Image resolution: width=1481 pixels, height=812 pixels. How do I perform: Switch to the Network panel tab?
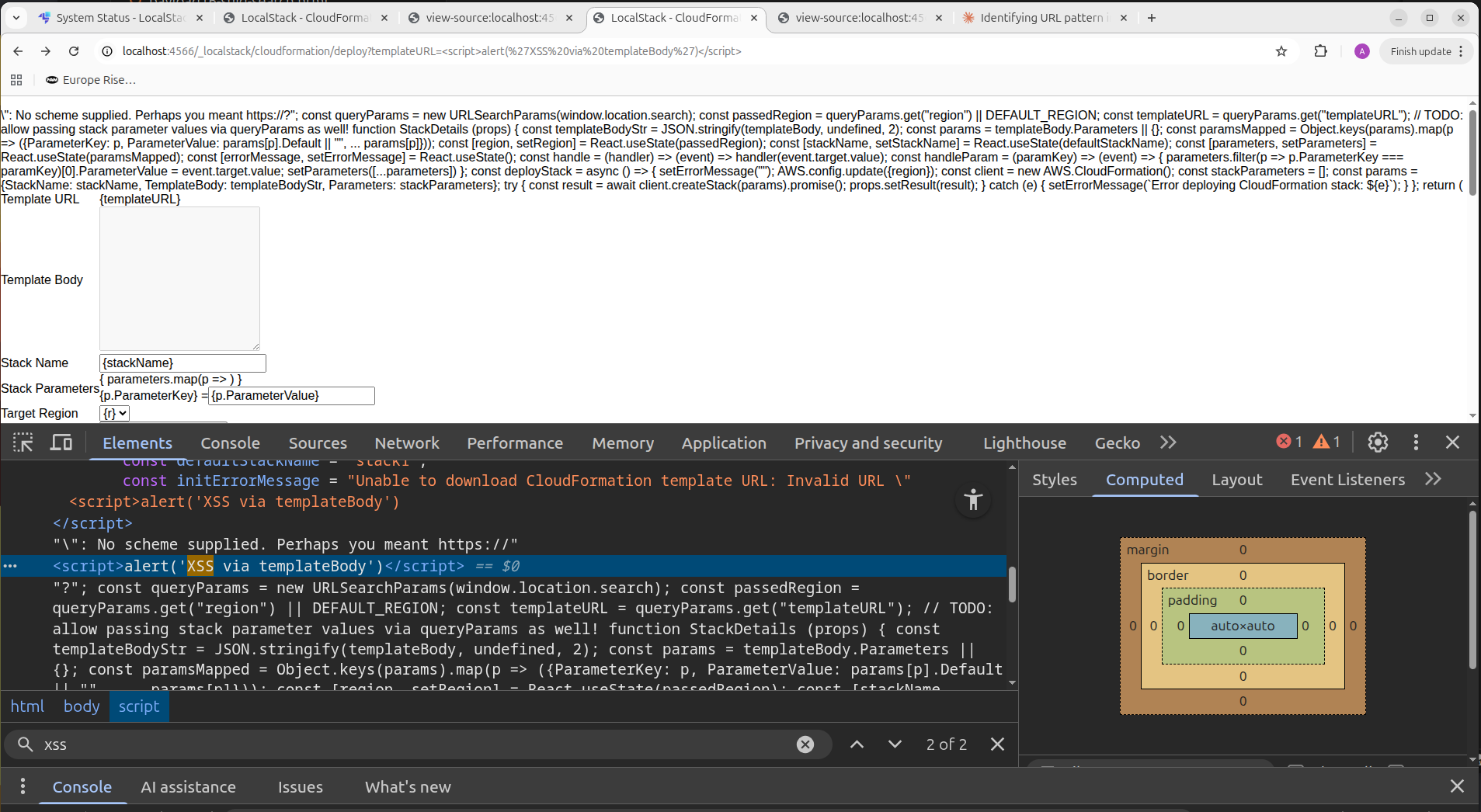click(x=407, y=443)
